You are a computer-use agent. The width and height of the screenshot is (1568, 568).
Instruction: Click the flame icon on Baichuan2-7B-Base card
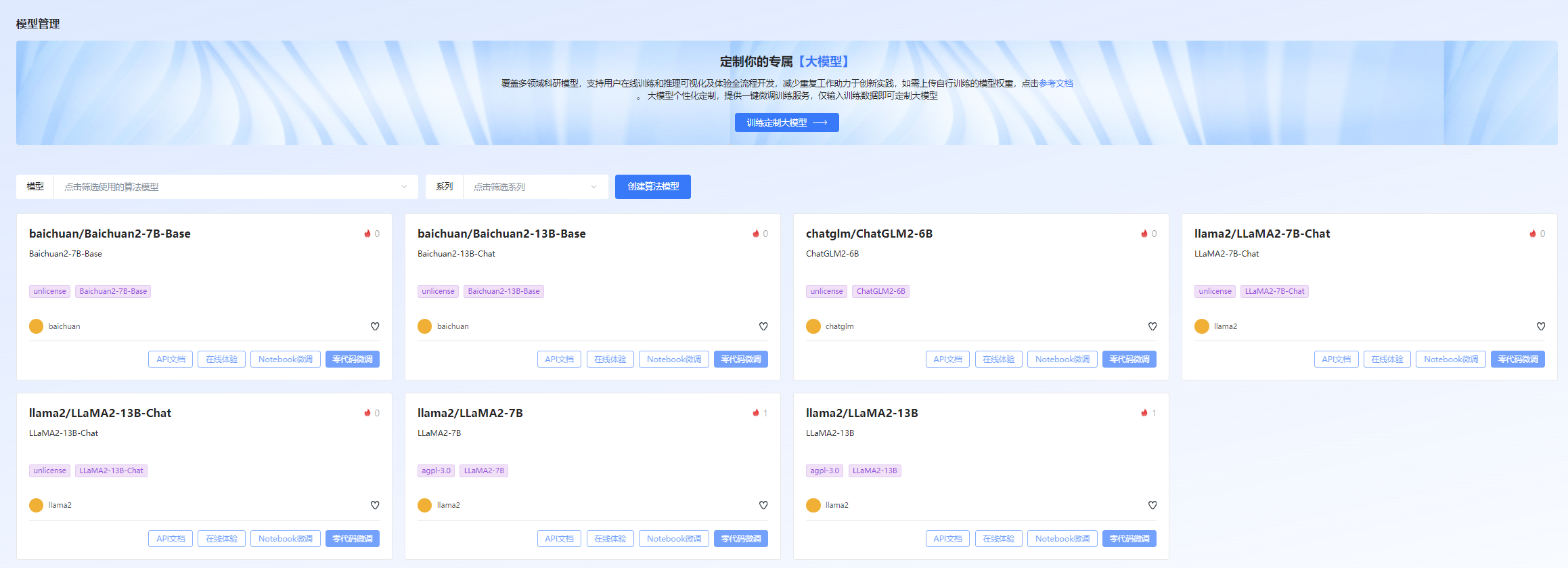(367, 234)
